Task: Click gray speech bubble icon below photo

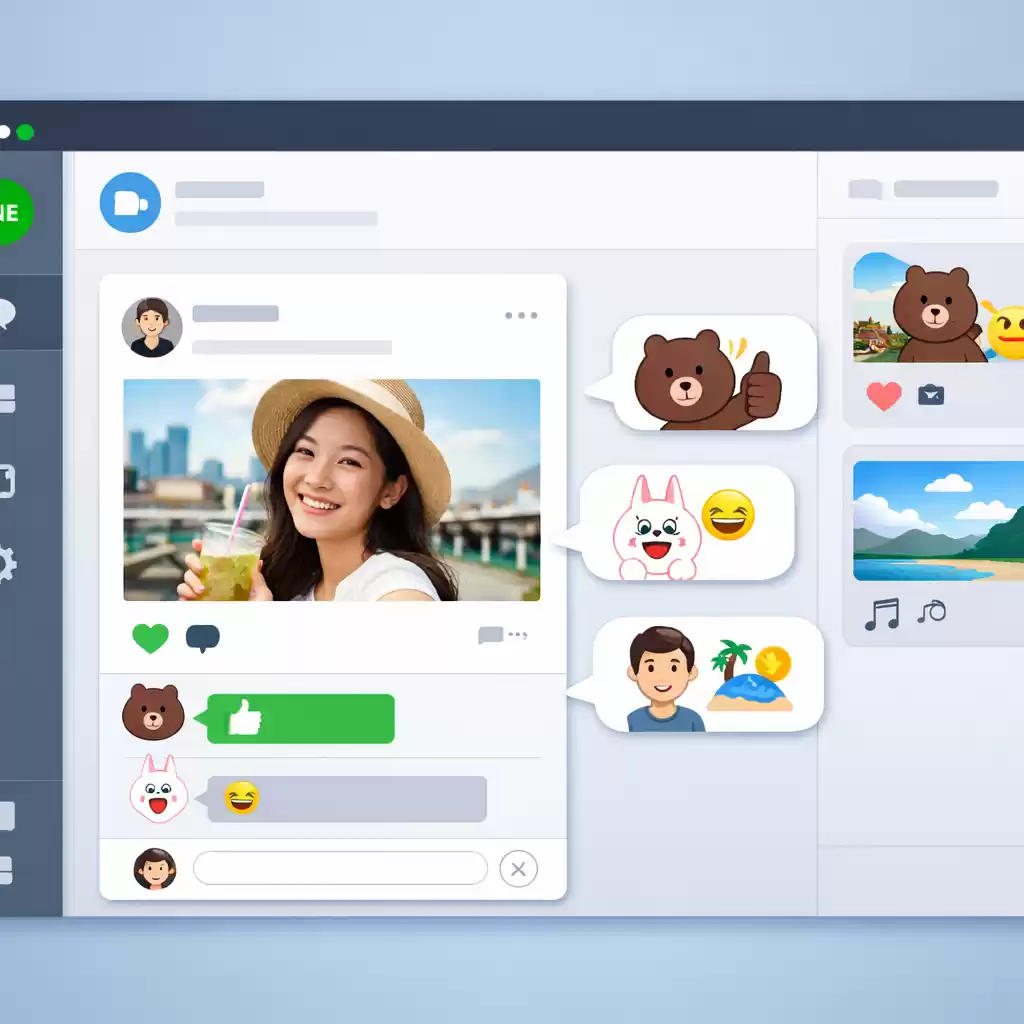Action: click(490, 635)
